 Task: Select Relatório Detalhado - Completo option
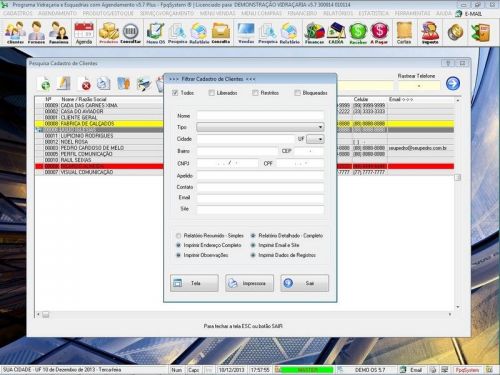click(253, 236)
